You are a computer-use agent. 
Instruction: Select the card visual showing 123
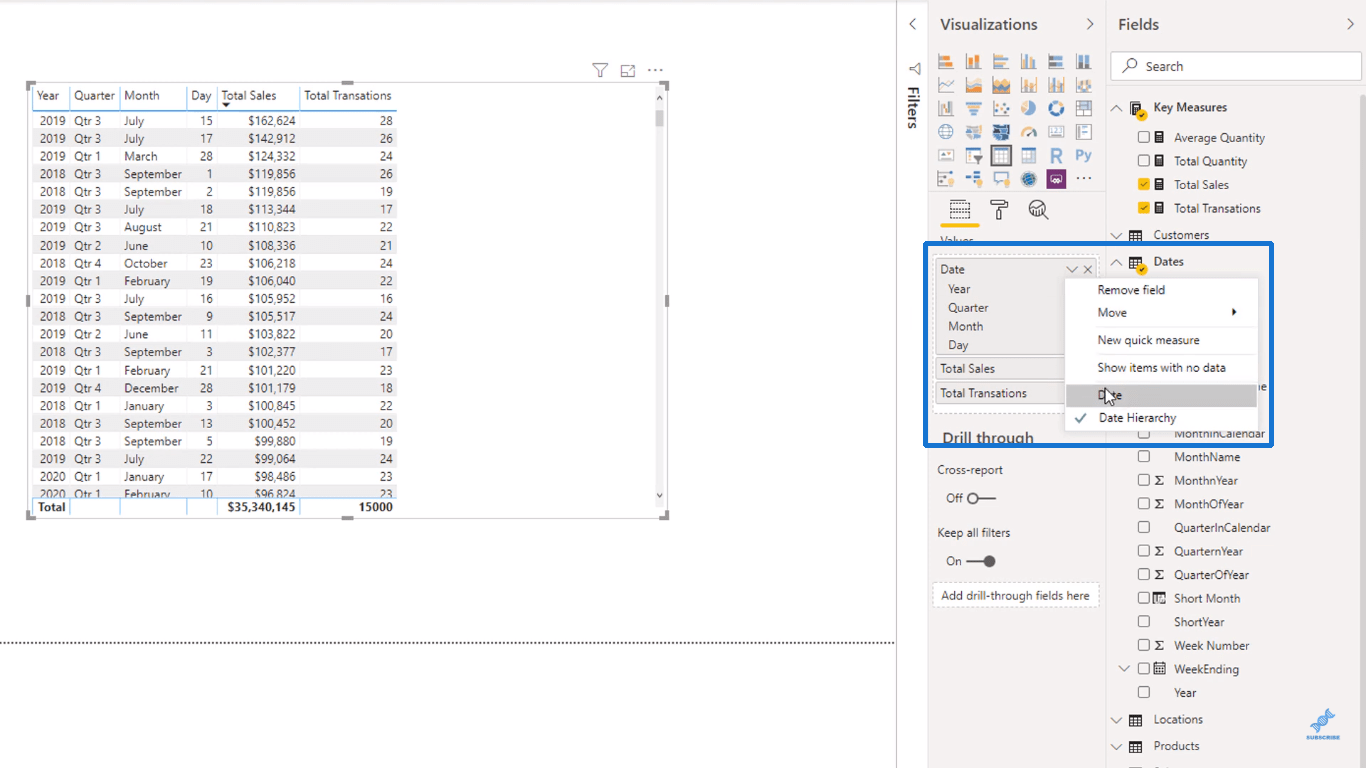(1056, 131)
